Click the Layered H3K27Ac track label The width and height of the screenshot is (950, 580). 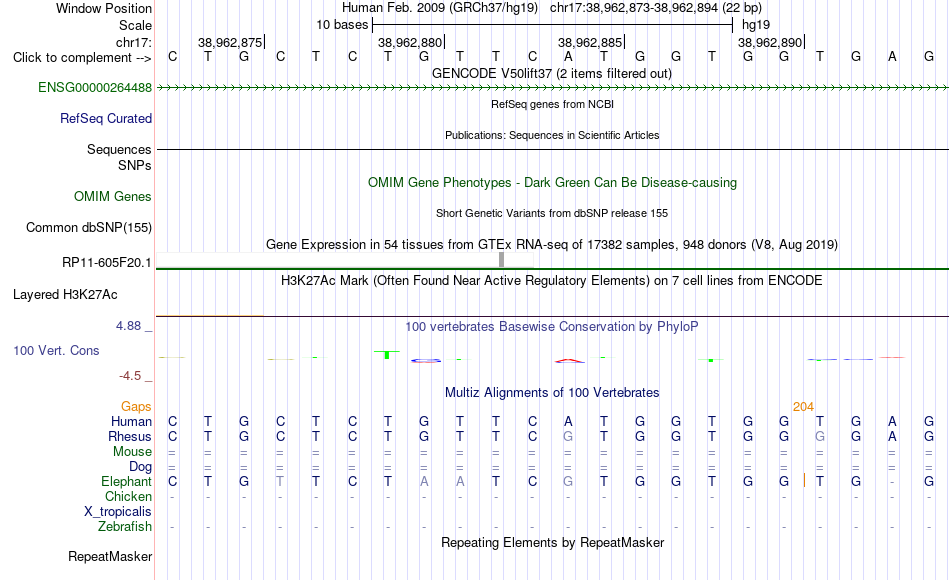65,295
